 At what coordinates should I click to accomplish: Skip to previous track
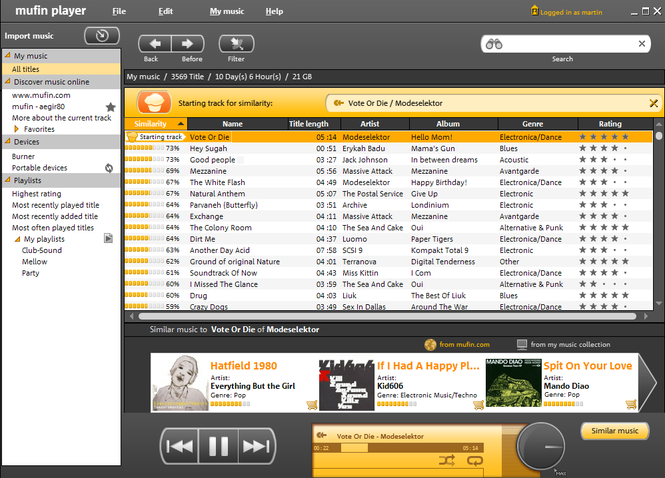point(179,446)
